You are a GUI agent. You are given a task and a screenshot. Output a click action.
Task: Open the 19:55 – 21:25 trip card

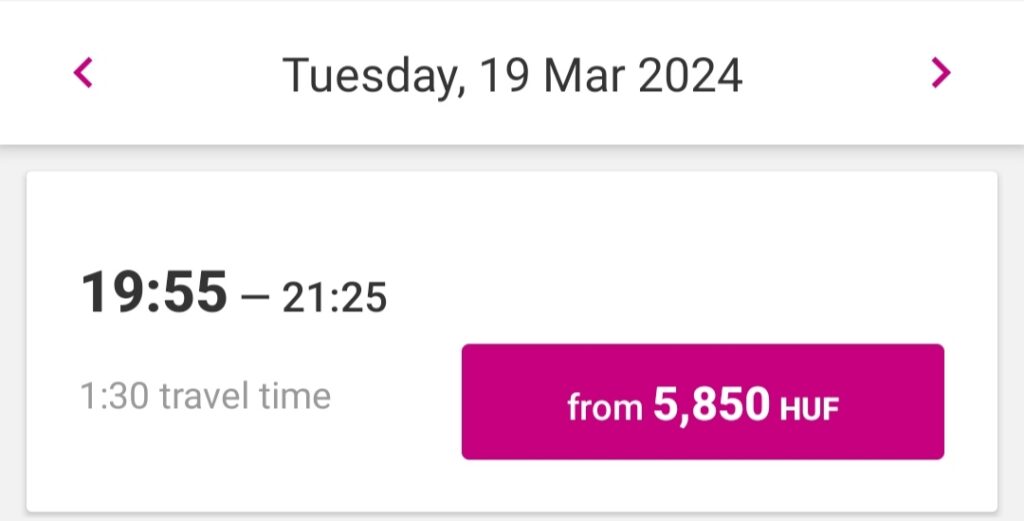tap(512, 341)
